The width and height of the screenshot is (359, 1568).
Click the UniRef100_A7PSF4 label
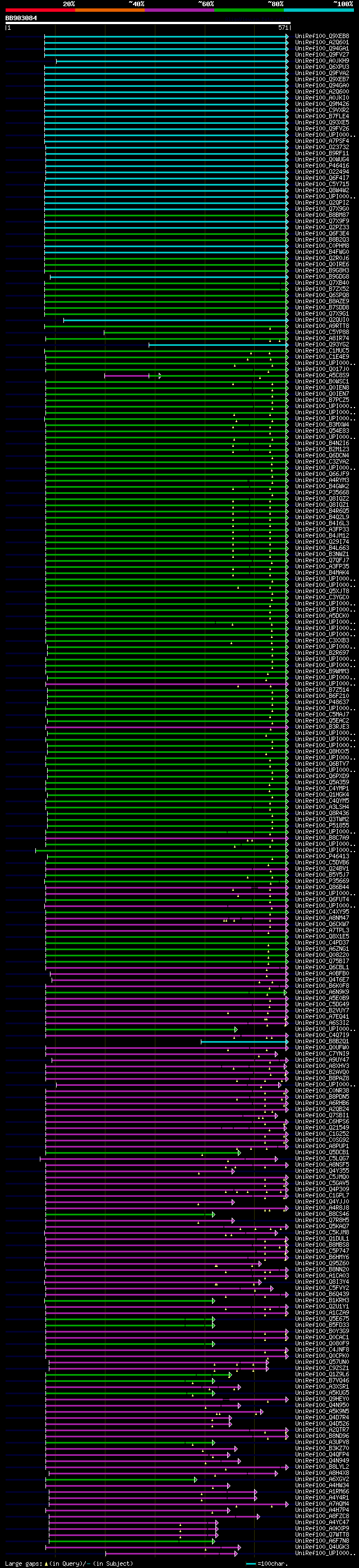323,141
